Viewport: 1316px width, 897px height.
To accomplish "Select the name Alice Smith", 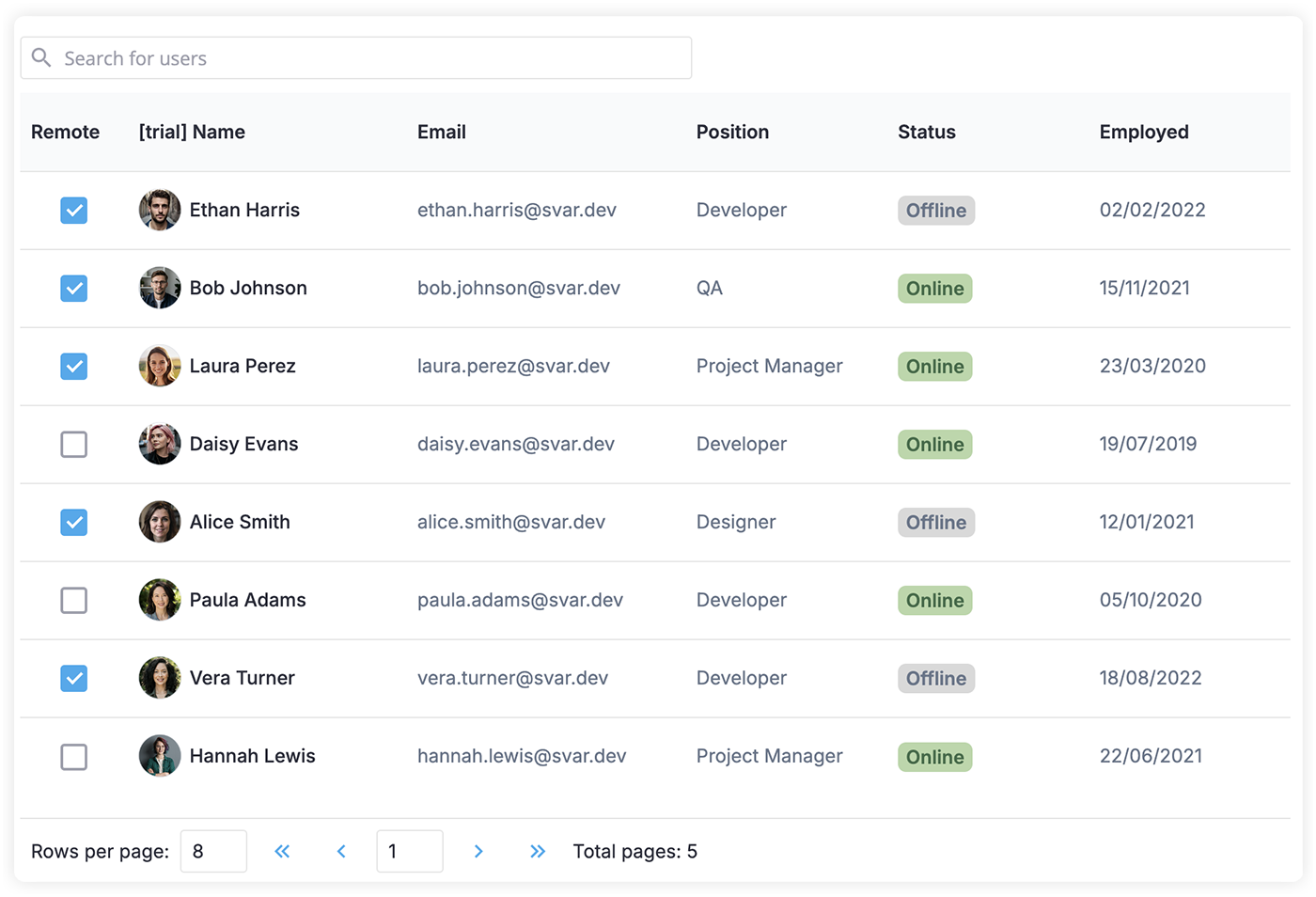I will coord(240,522).
